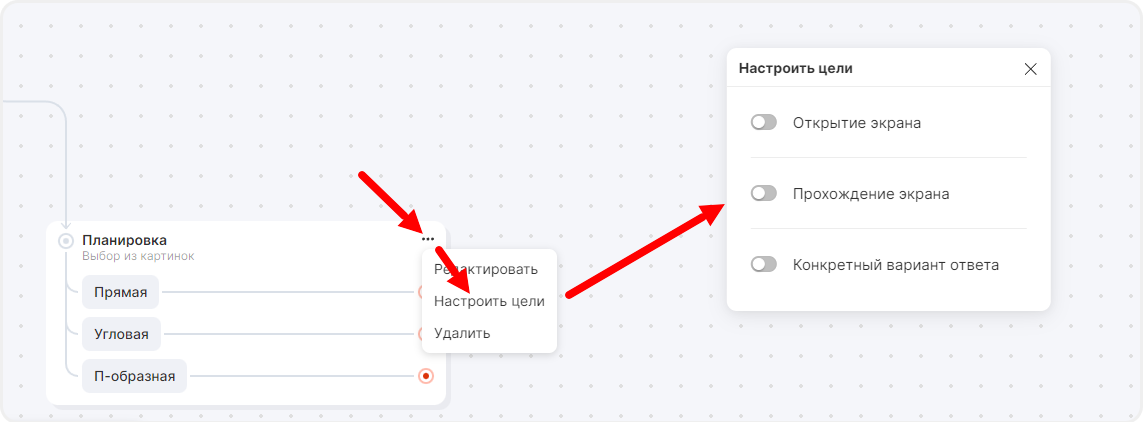This screenshot has width=1143, height=422.
Task: Click the Конкретный вариант ответа label text
Action: coord(895,265)
